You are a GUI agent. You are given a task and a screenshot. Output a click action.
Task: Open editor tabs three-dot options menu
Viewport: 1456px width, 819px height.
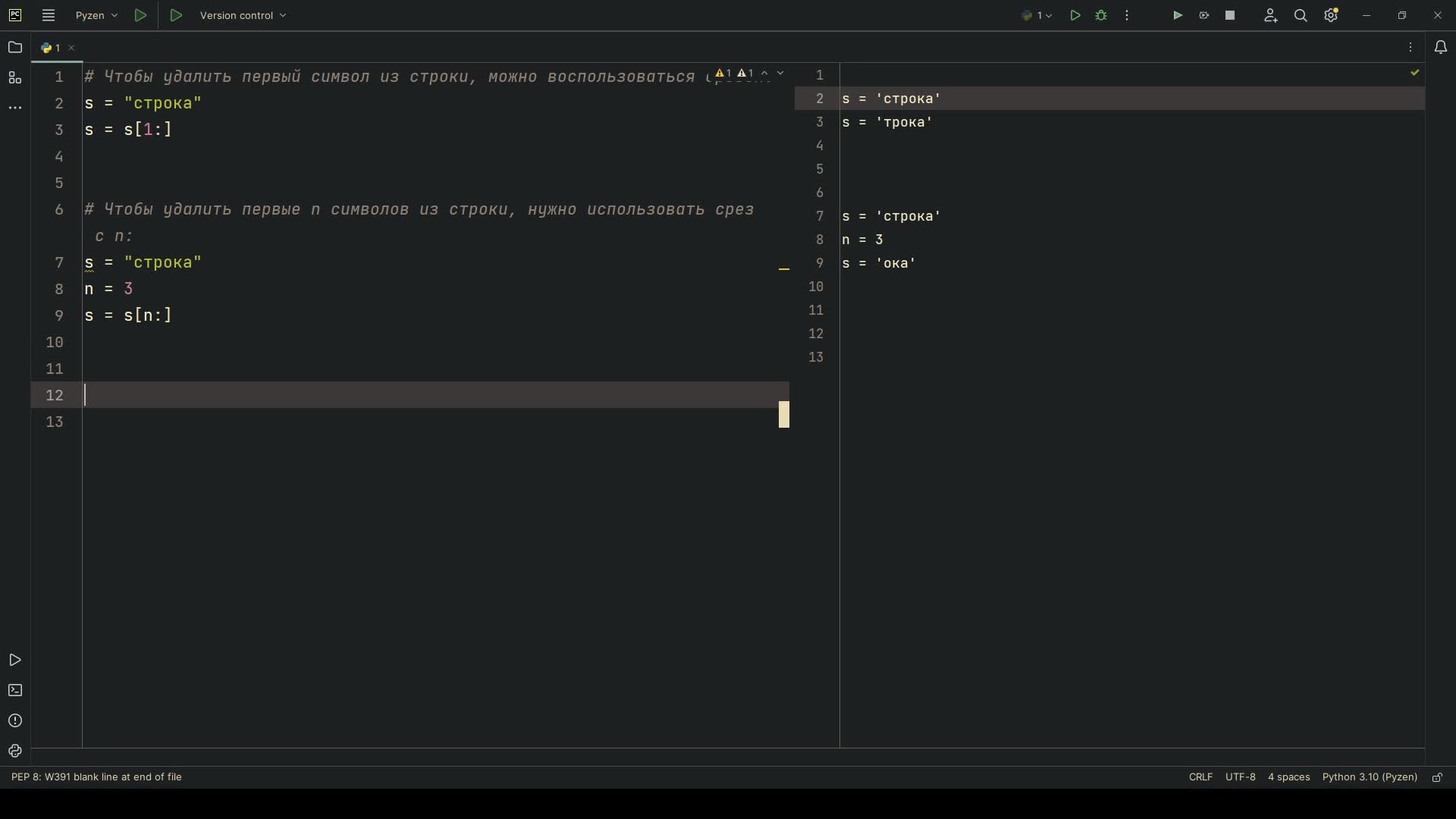pos(1410,47)
